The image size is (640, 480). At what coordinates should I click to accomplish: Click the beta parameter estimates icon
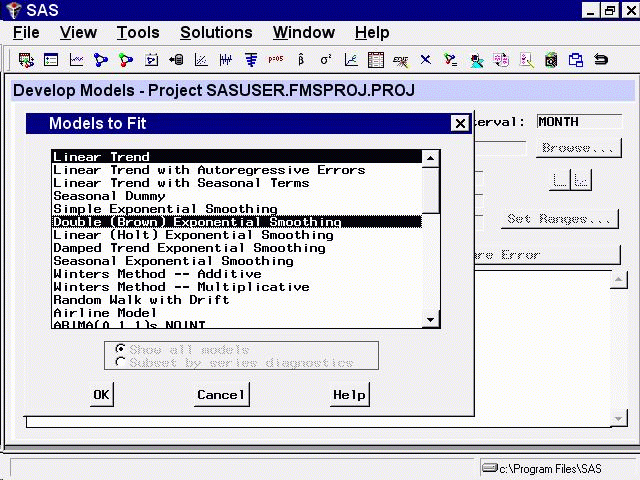click(301, 60)
